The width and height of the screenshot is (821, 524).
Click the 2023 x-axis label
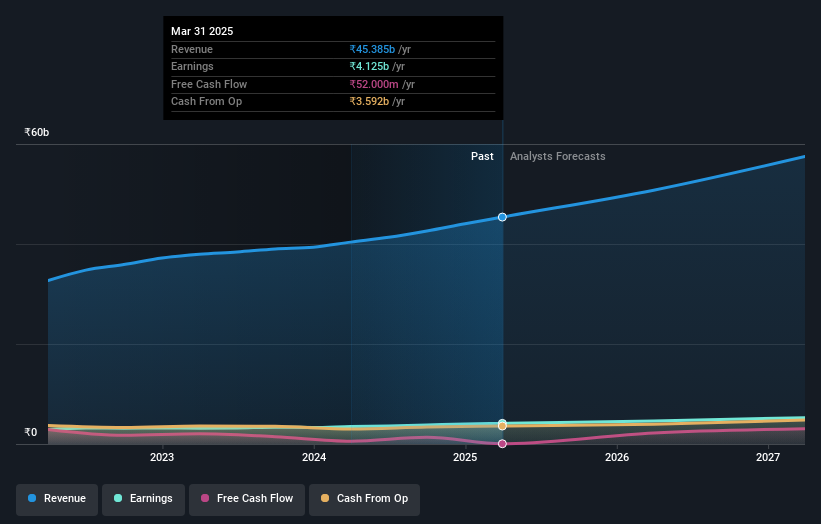(162, 457)
